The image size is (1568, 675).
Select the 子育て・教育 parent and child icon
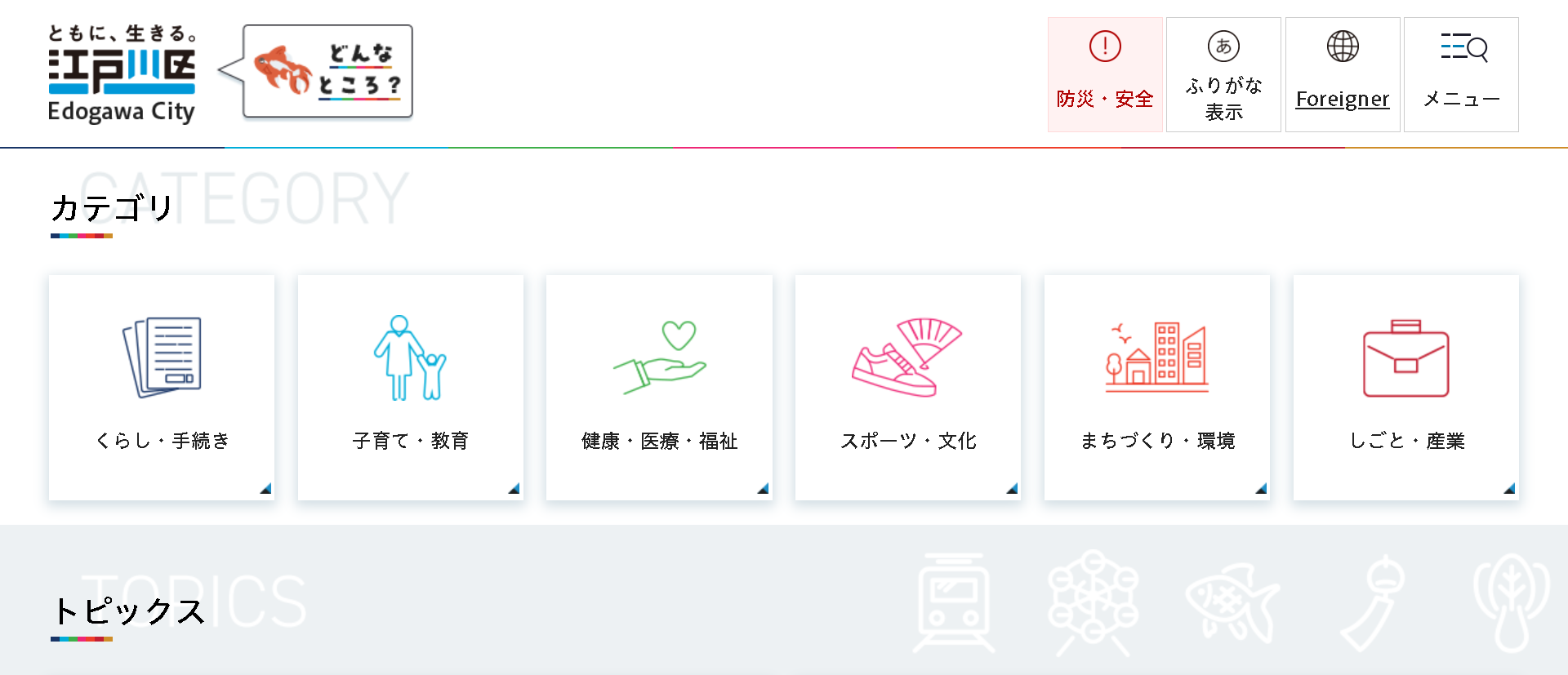pos(410,357)
